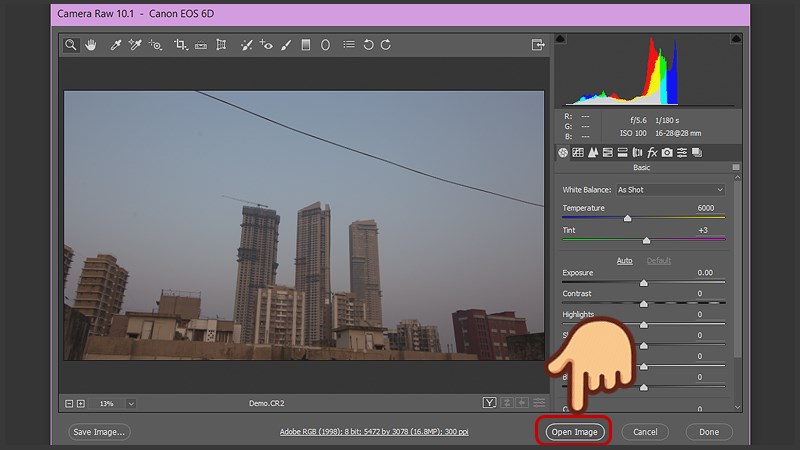Choose the Straighten tool
The width and height of the screenshot is (800, 450).
201,45
